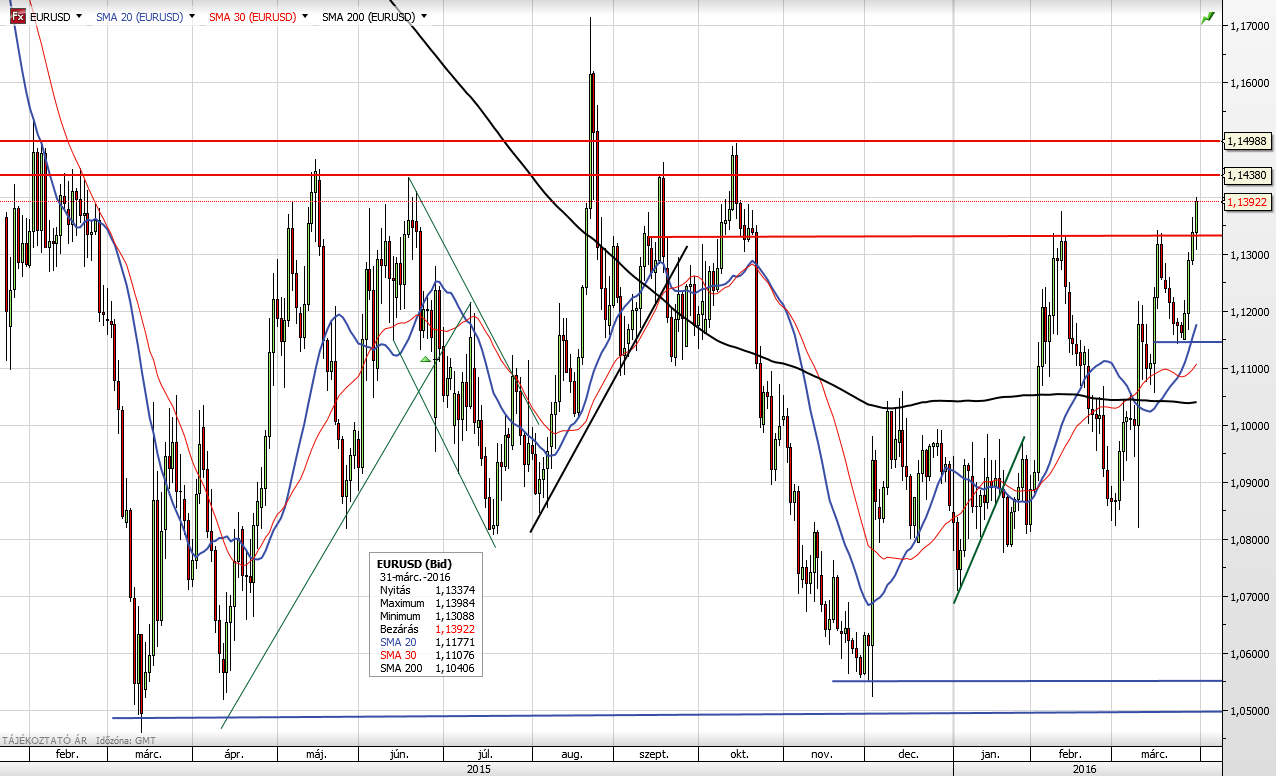The image size is (1276, 776).
Task: Click the 1,05000 price axis label
Action: coord(1249,711)
